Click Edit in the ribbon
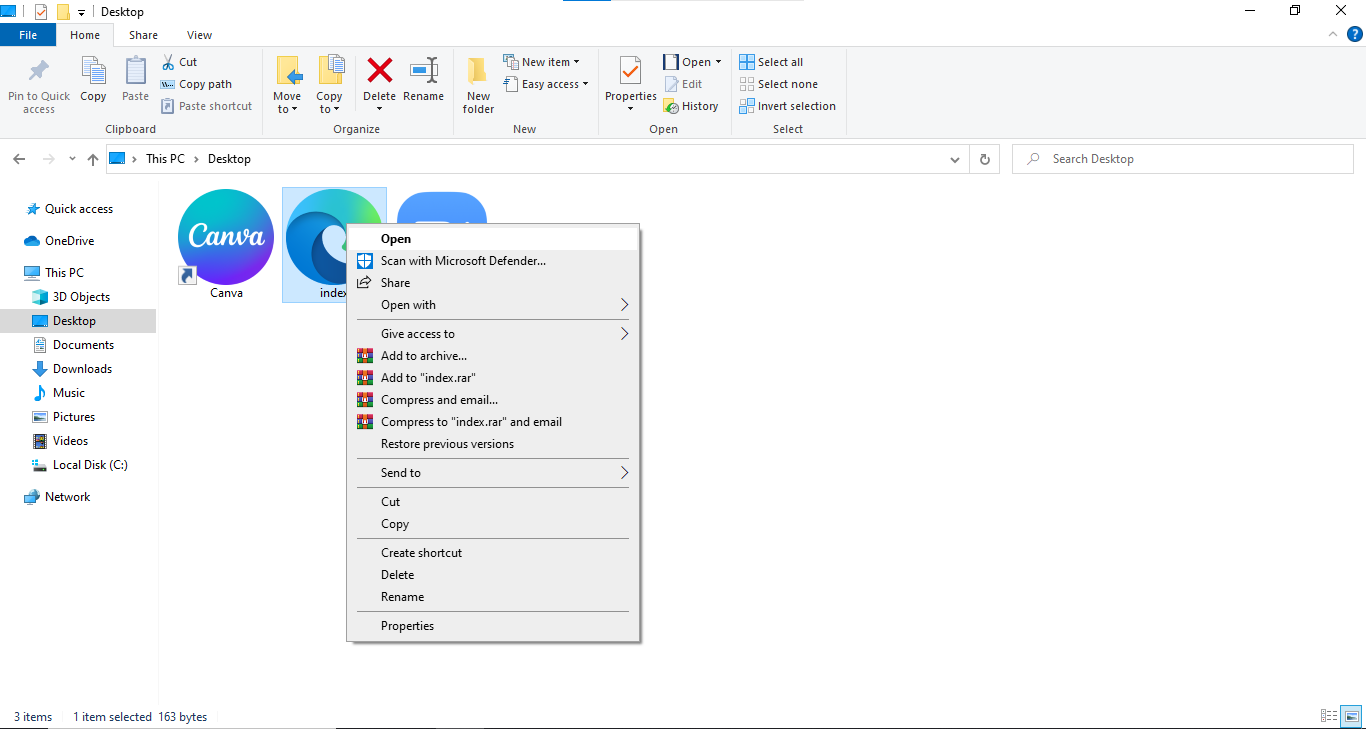This screenshot has width=1366, height=729. pos(683,84)
